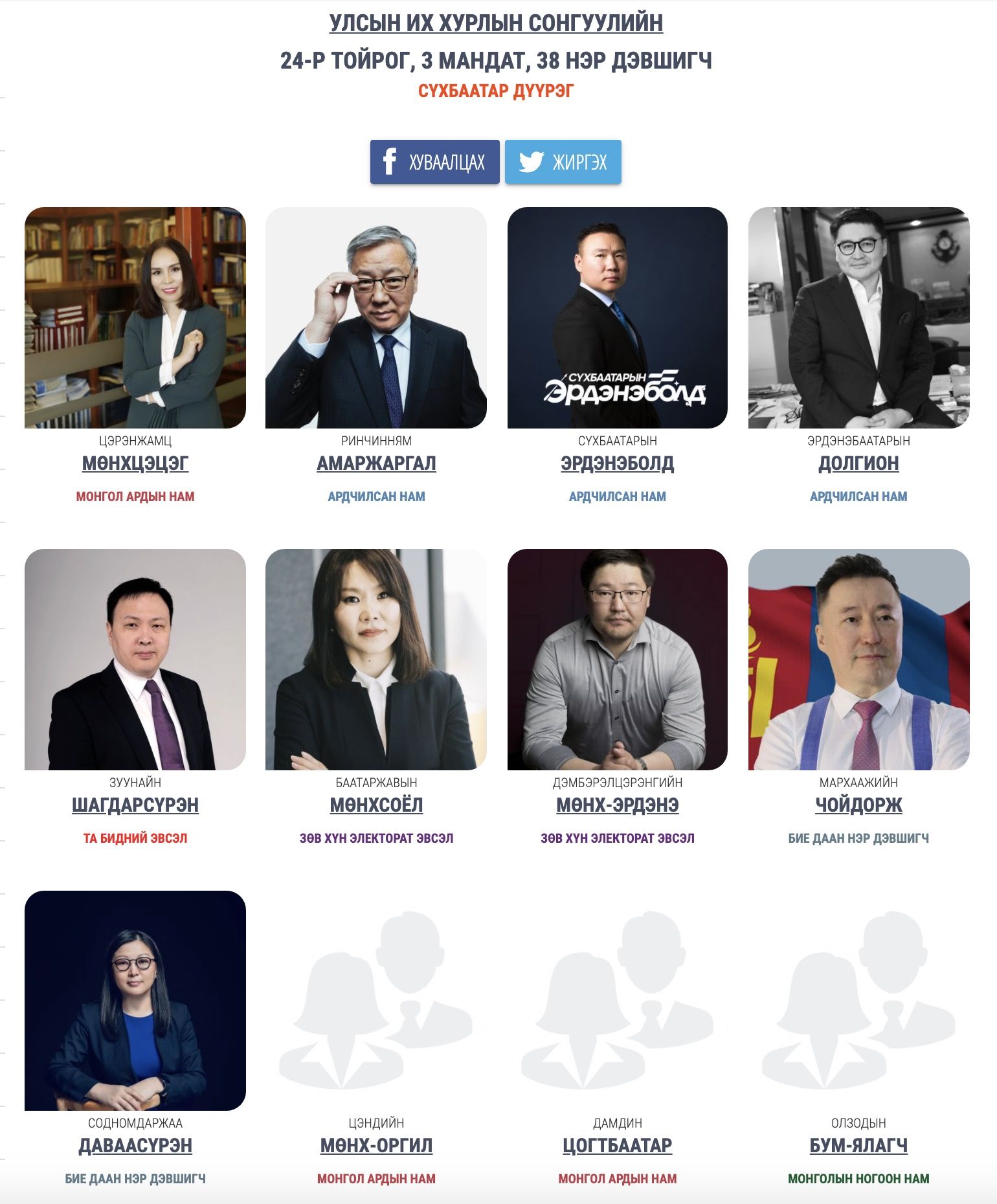The image size is (997, 1204).
Task: Follow the МӨНХ-ЭРДЭНЭ name link
Action: click(618, 805)
